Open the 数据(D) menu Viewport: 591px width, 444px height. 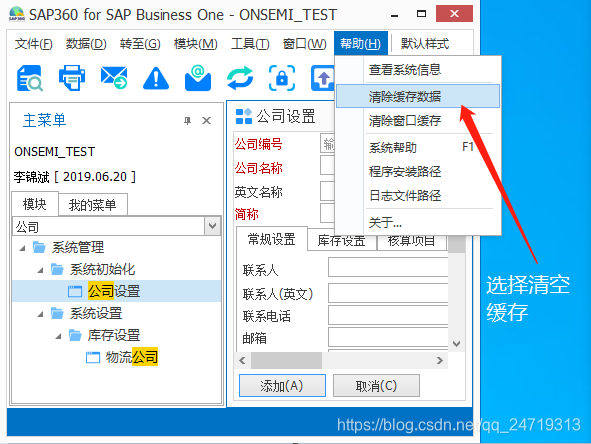point(86,44)
